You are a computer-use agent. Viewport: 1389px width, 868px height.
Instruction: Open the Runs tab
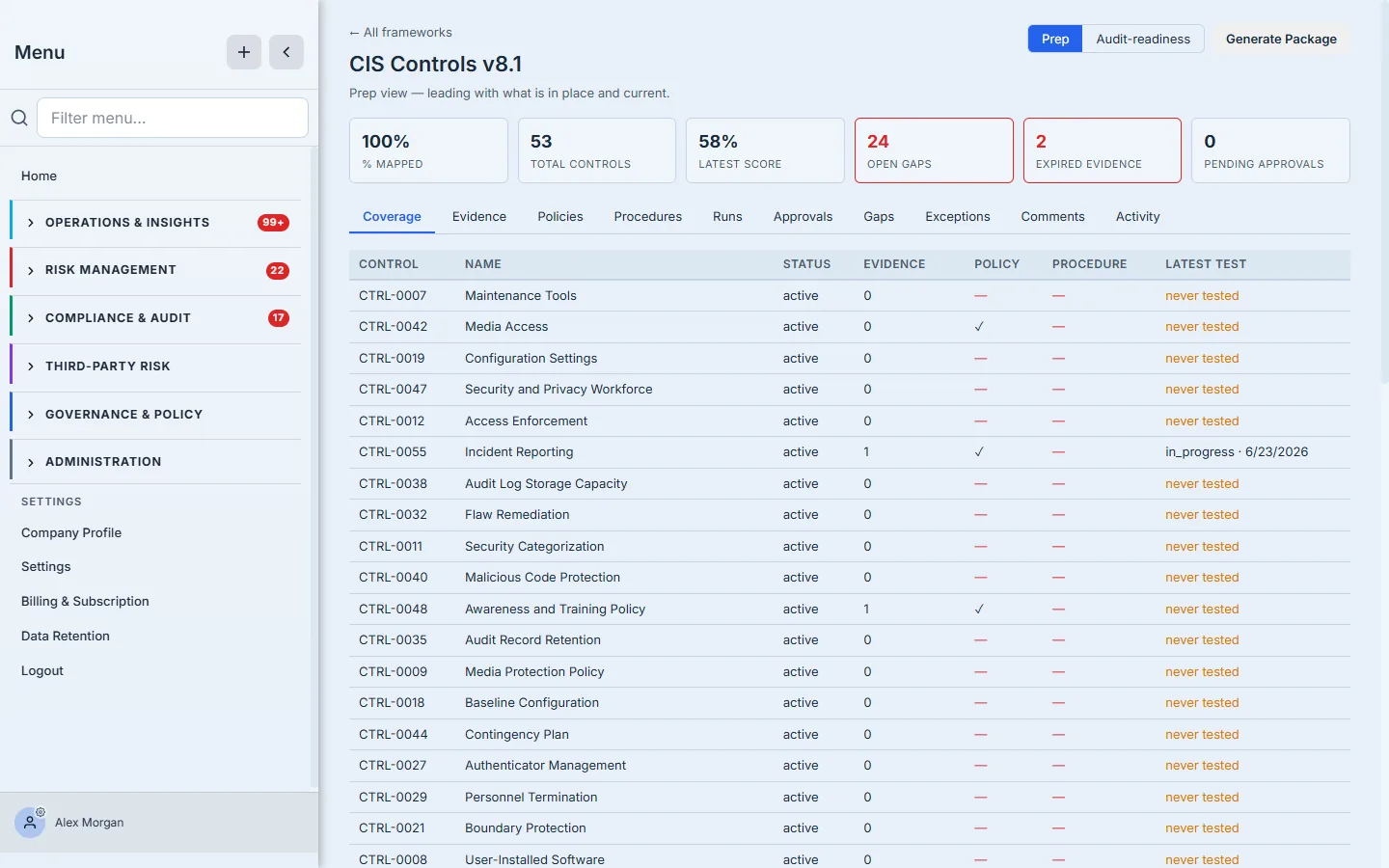727,217
